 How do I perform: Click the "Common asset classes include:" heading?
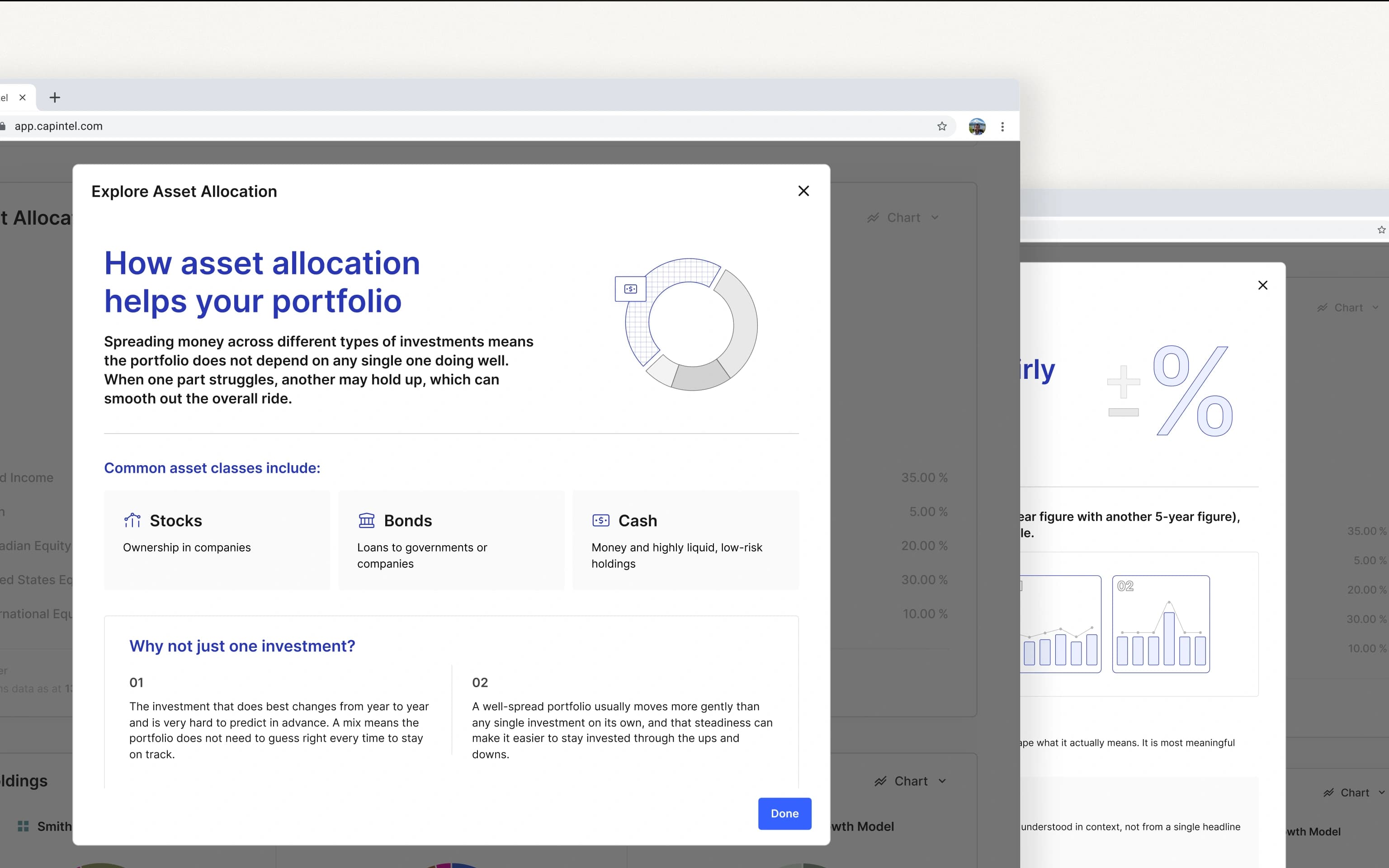point(212,468)
